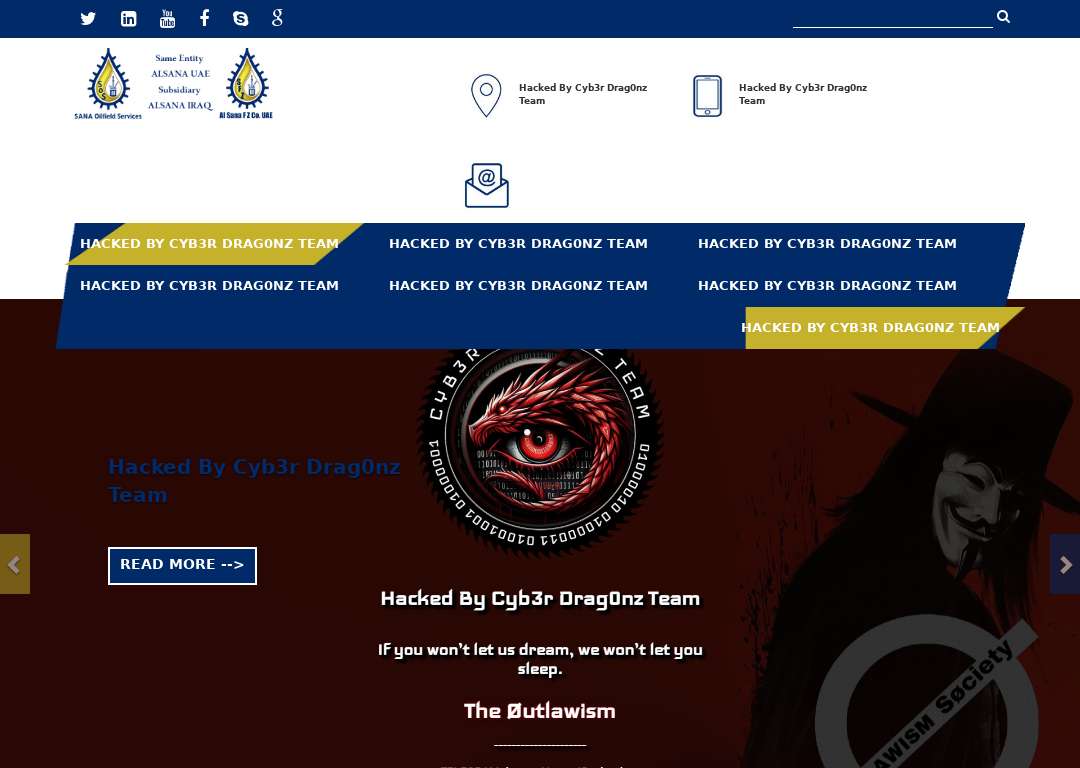Open the Facebook page icon

[205, 18]
